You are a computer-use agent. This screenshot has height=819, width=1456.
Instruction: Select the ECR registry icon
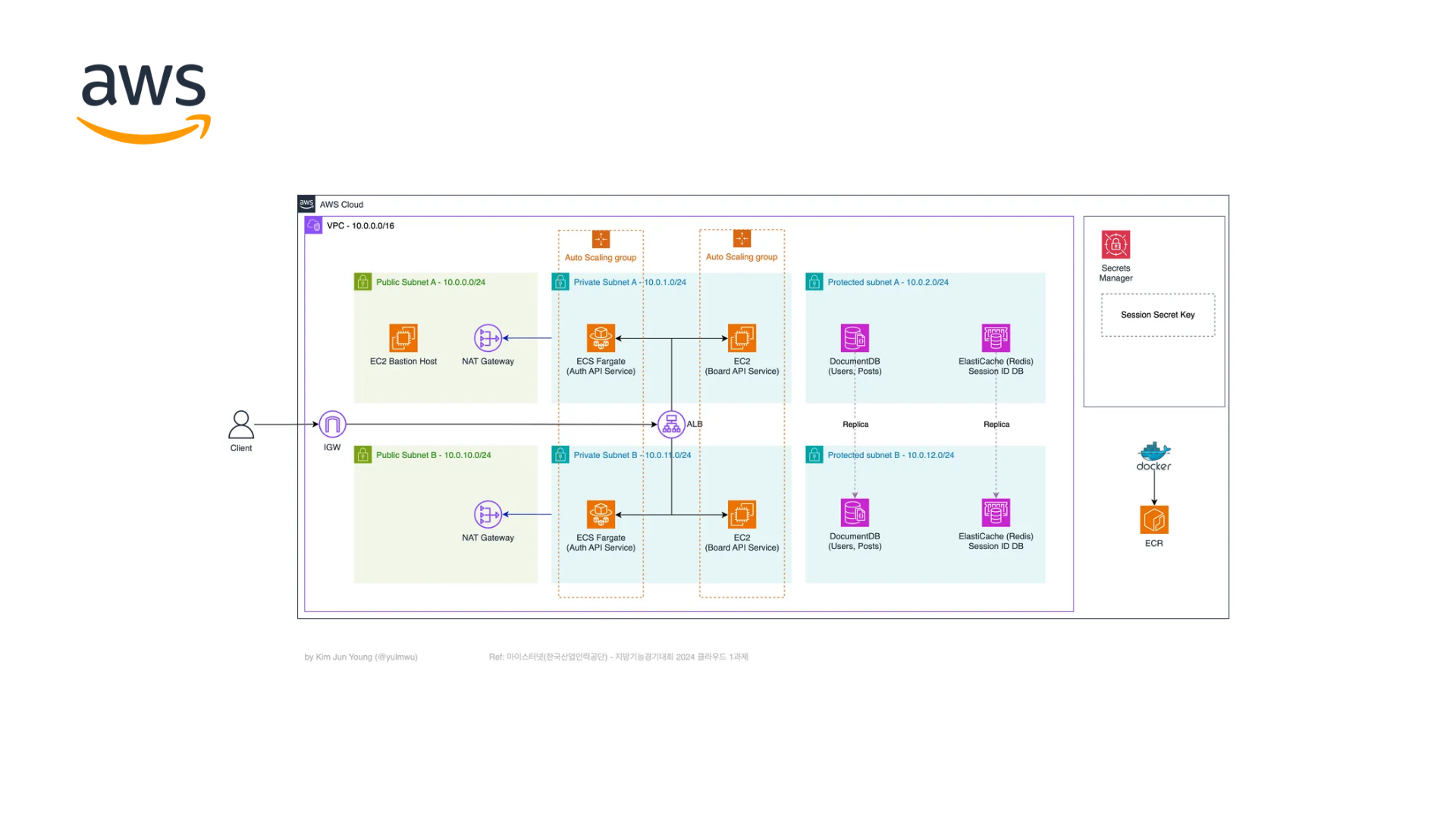tap(1153, 520)
